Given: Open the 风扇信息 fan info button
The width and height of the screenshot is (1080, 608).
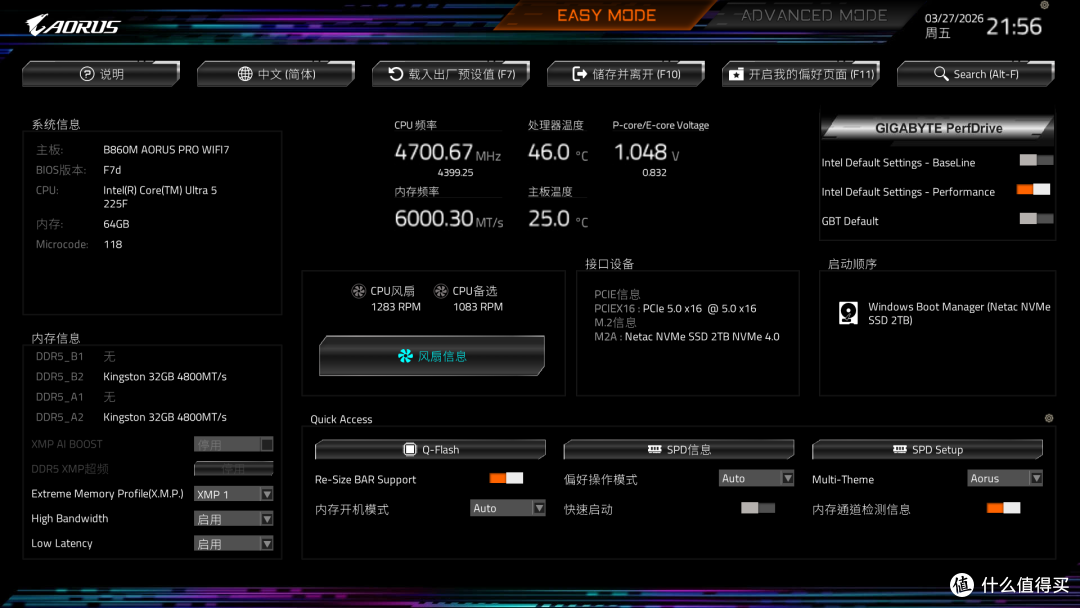Looking at the screenshot, I should (432, 356).
